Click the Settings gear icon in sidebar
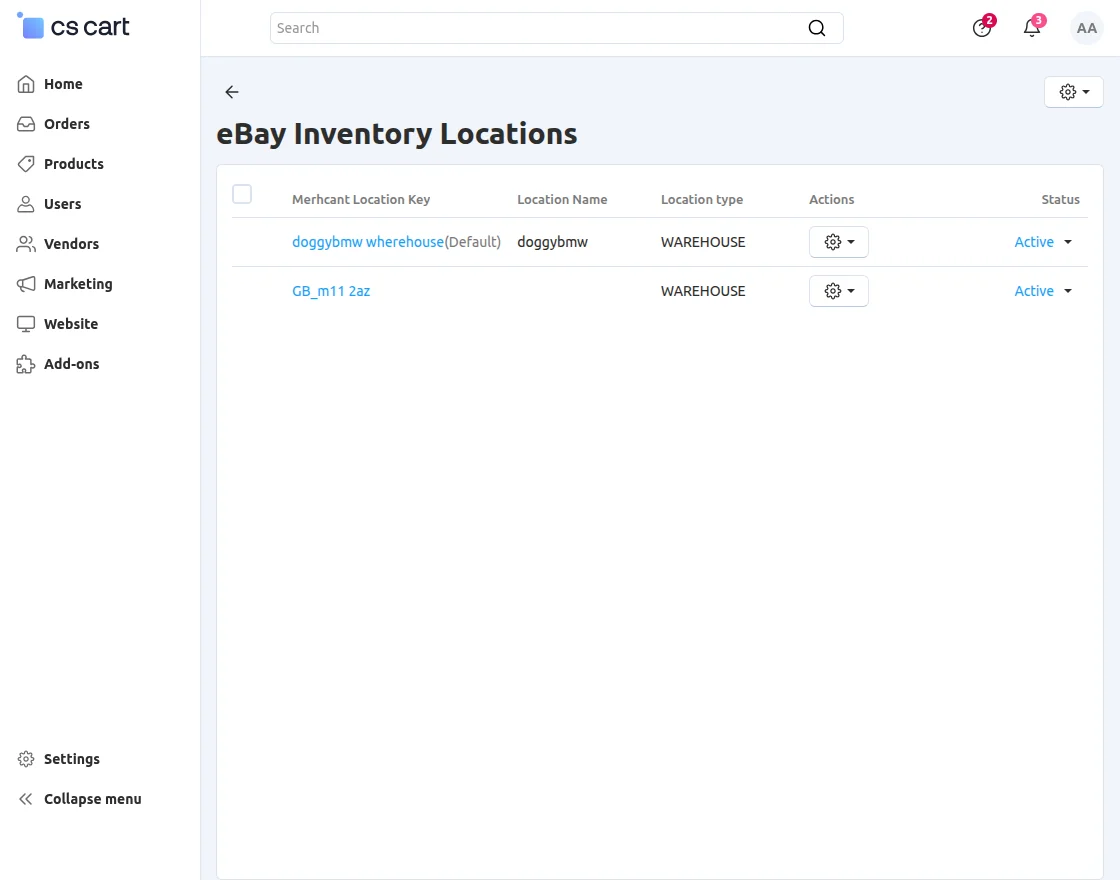This screenshot has height=880, width=1120. [26, 759]
